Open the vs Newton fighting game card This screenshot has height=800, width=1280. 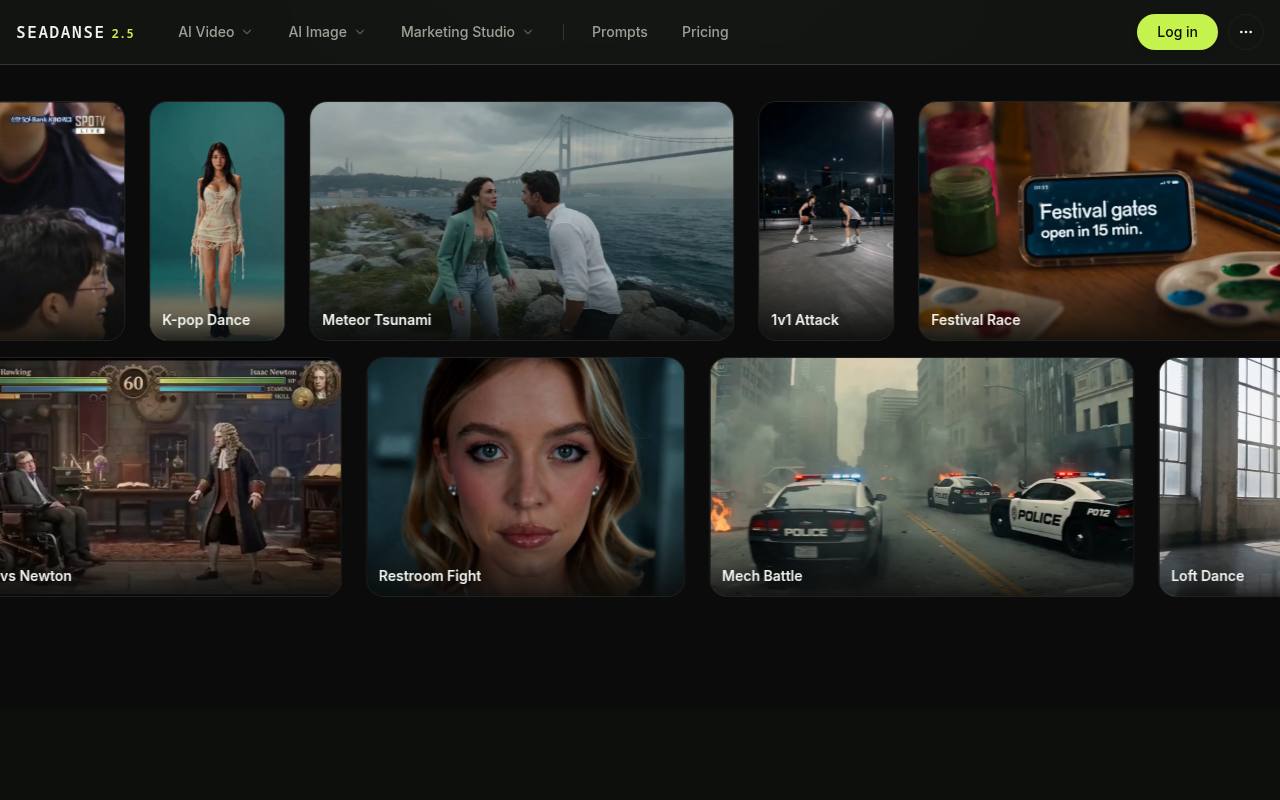click(170, 477)
